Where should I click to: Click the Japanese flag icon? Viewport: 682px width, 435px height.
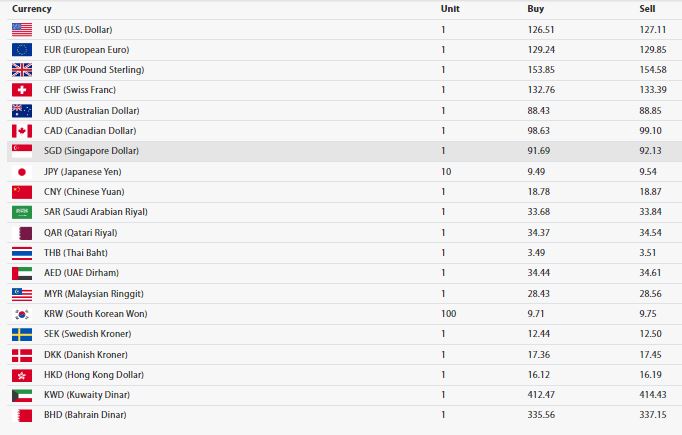click(x=22, y=172)
